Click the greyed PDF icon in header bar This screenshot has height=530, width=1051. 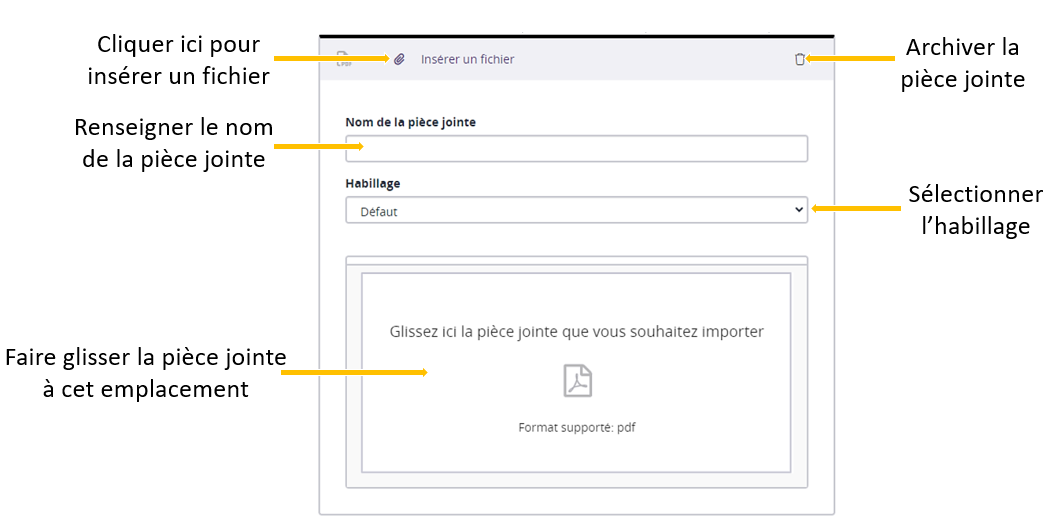[x=343, y=58]
